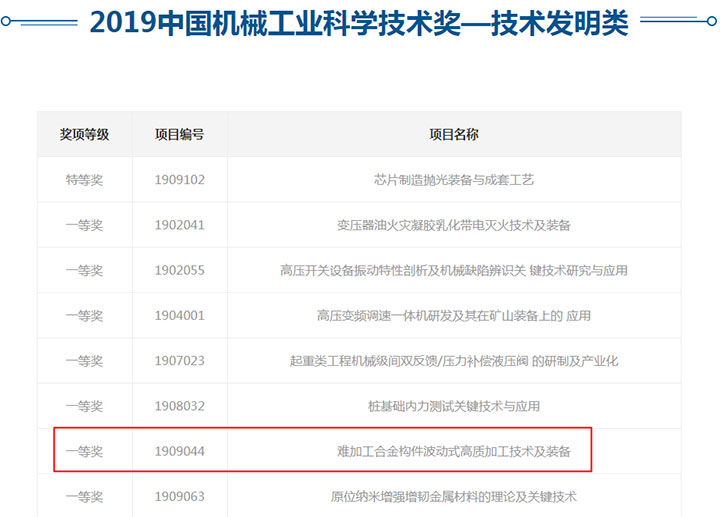The image size is (720, 517).
Task: Select project number 1908032
Action: pos(180,406)
